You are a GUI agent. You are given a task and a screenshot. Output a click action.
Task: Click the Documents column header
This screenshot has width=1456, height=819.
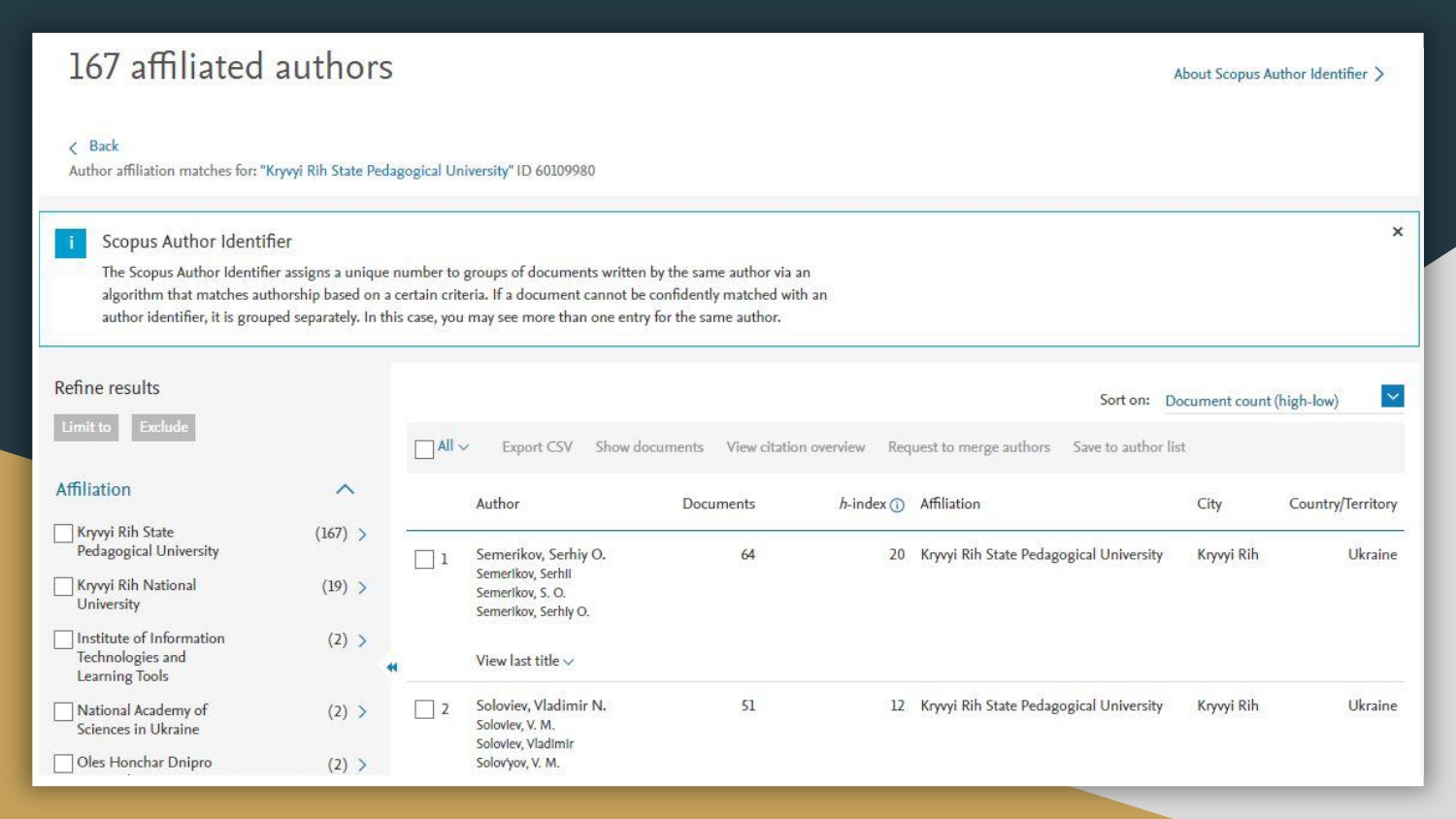tap(718, 504)
